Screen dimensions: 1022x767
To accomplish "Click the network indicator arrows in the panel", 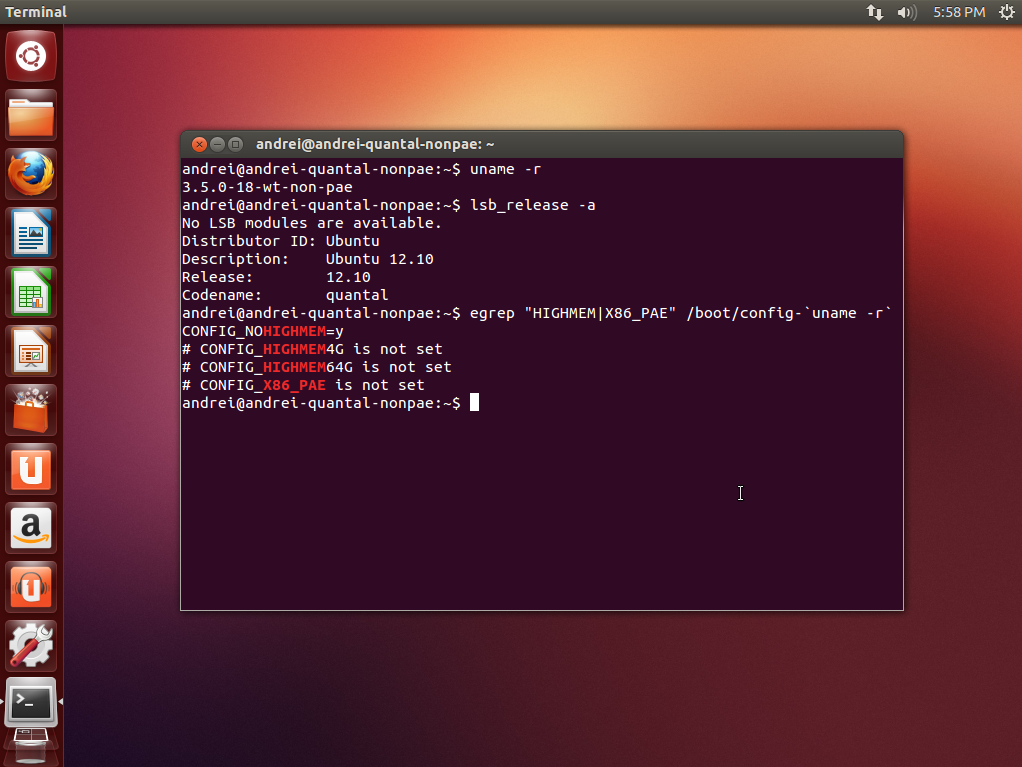I will coord(875,12).
